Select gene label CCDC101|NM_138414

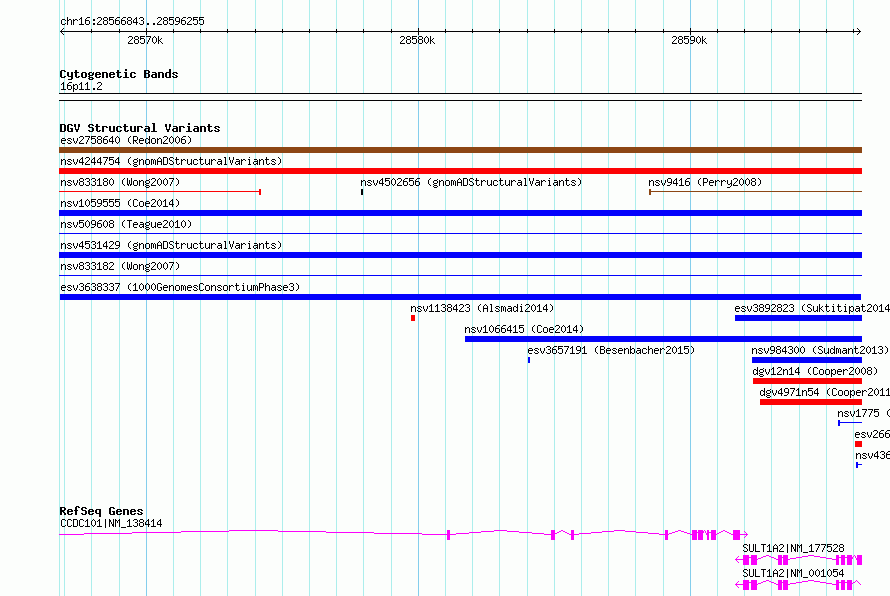[111, 523]
